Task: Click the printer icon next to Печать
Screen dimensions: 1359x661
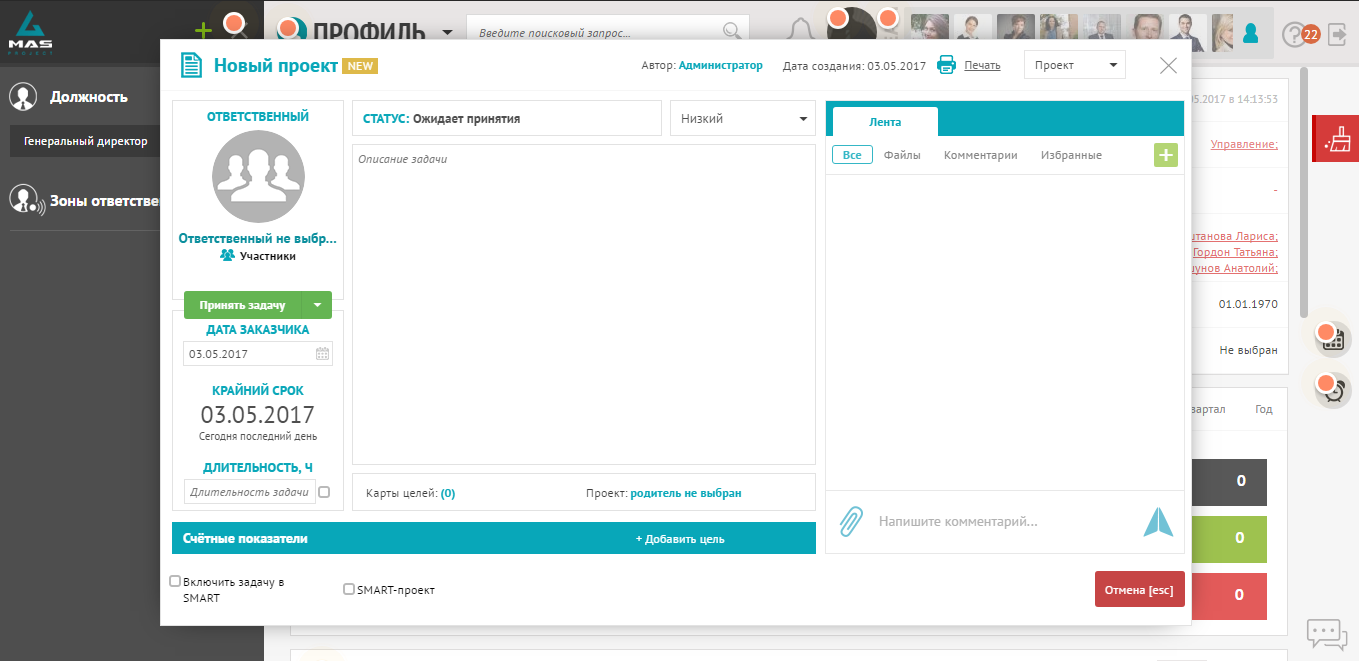Action: (x=946, y=65)
